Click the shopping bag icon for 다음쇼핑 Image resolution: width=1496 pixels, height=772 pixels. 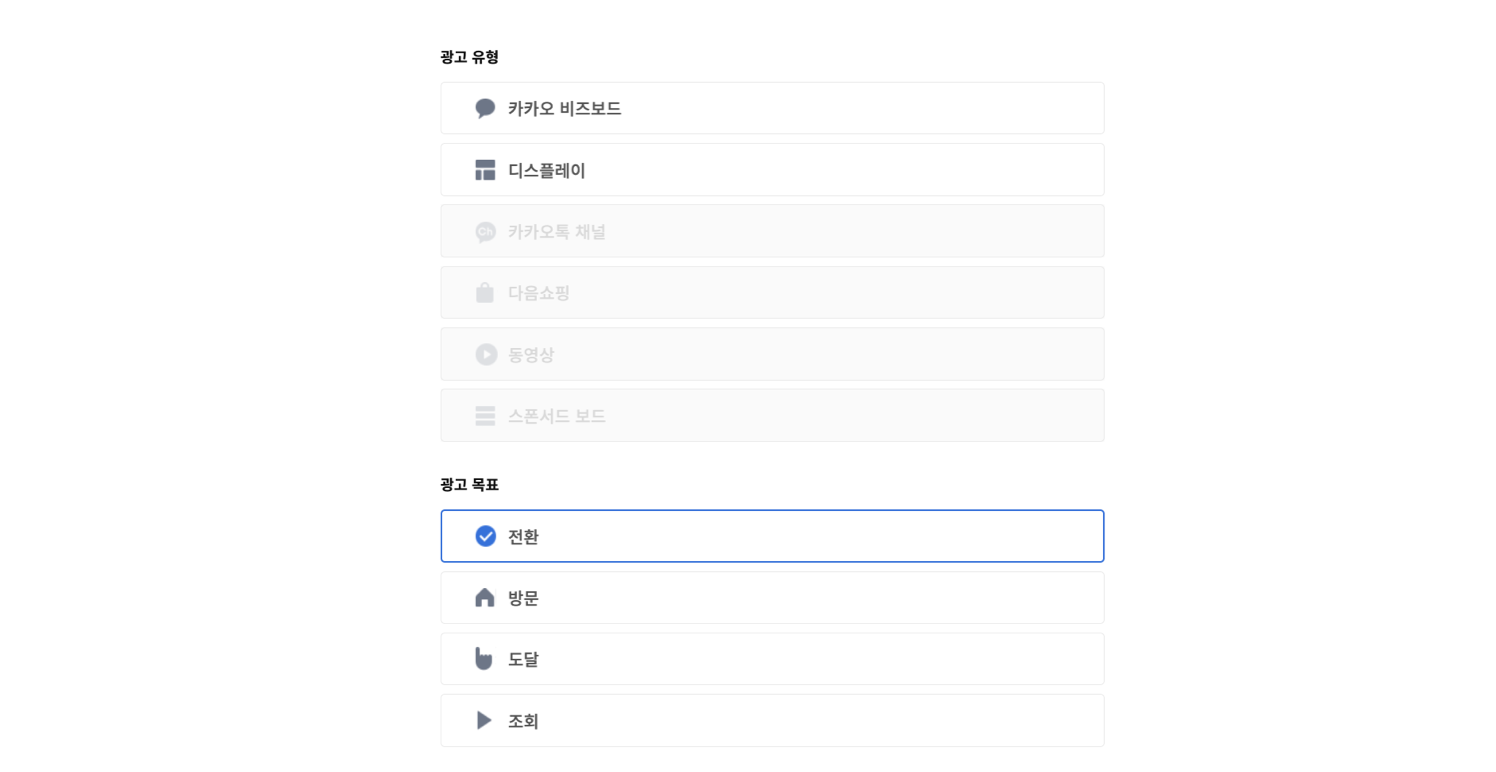[x=485, y=292]
